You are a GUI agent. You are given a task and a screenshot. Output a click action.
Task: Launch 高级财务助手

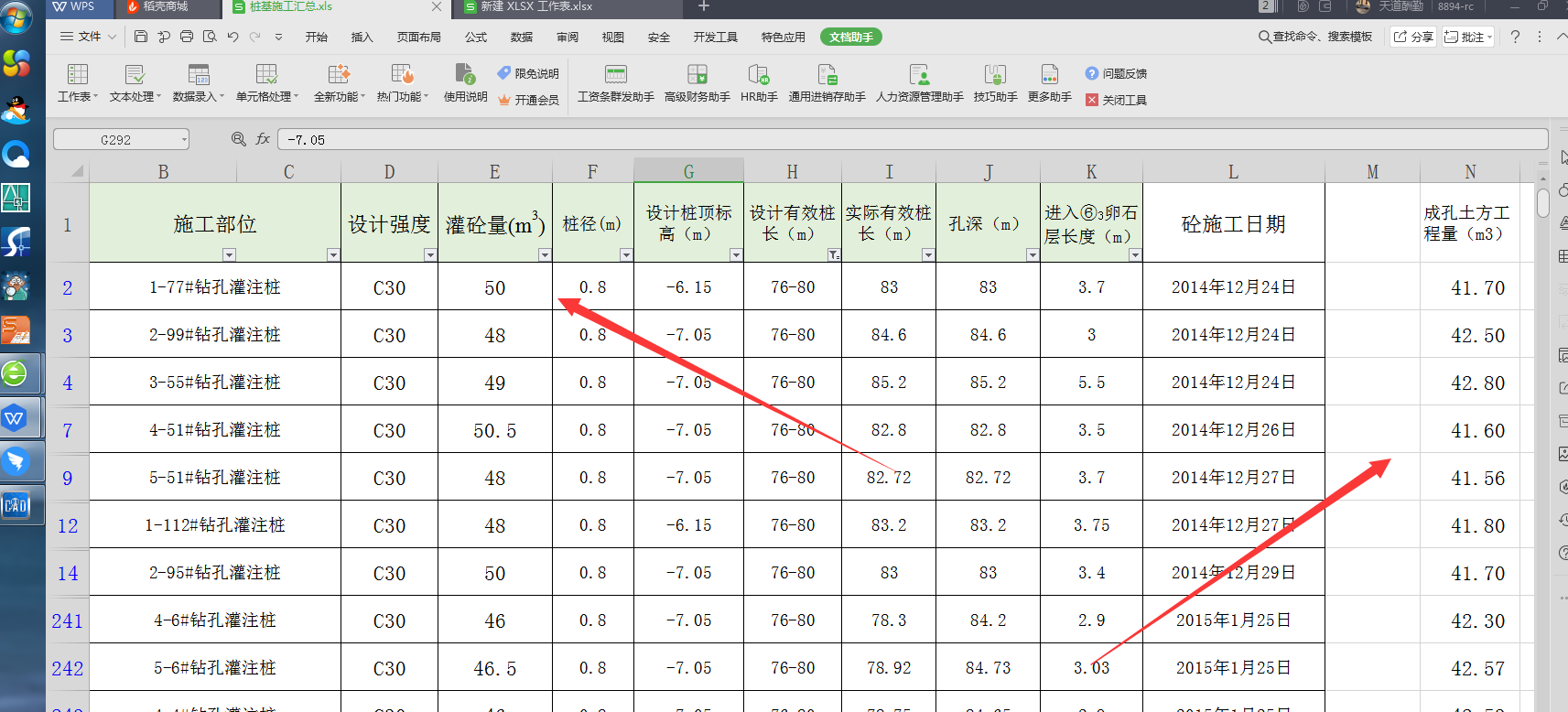coord(697,83)
